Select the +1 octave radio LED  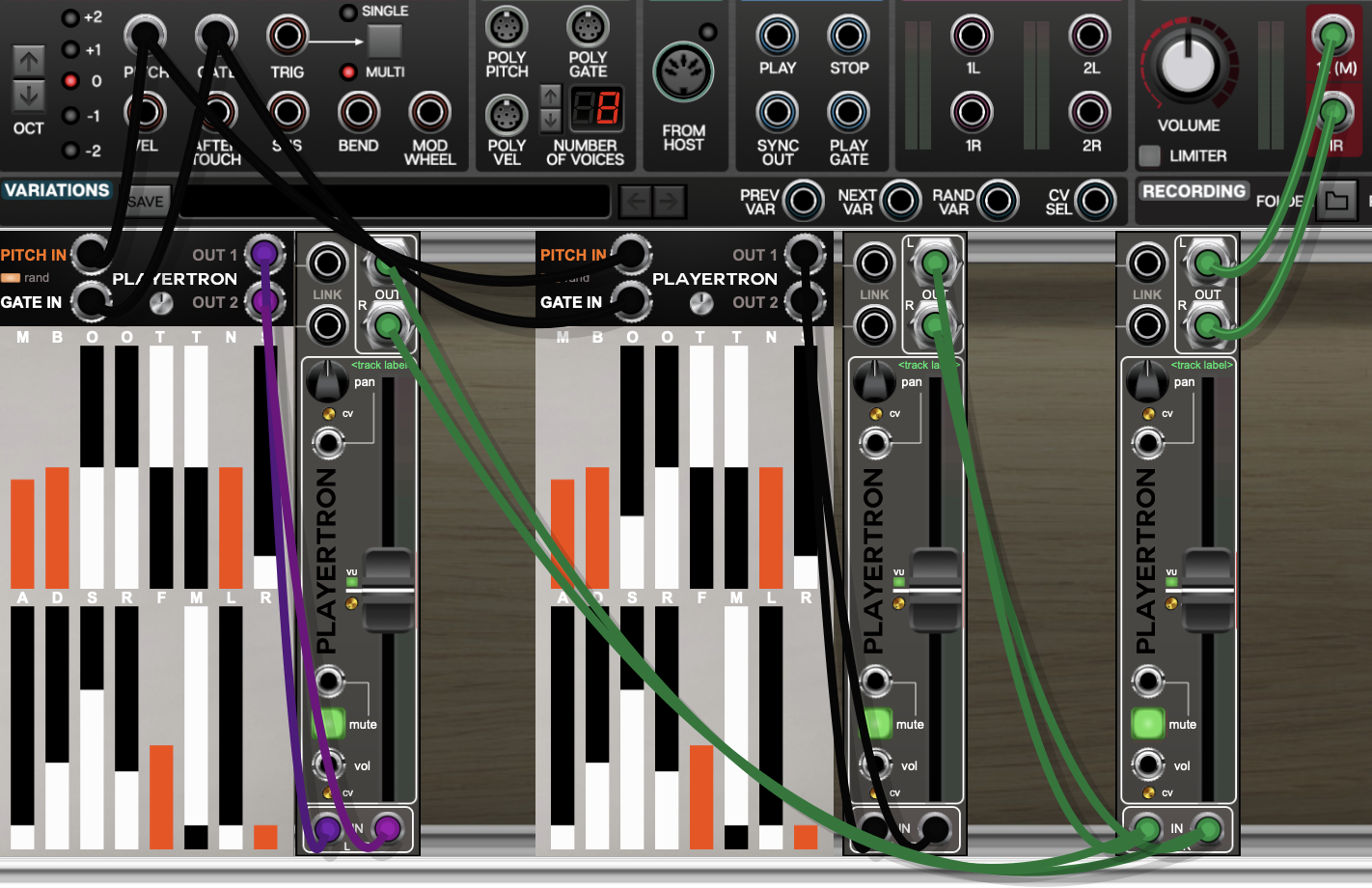tap(70, 49)
